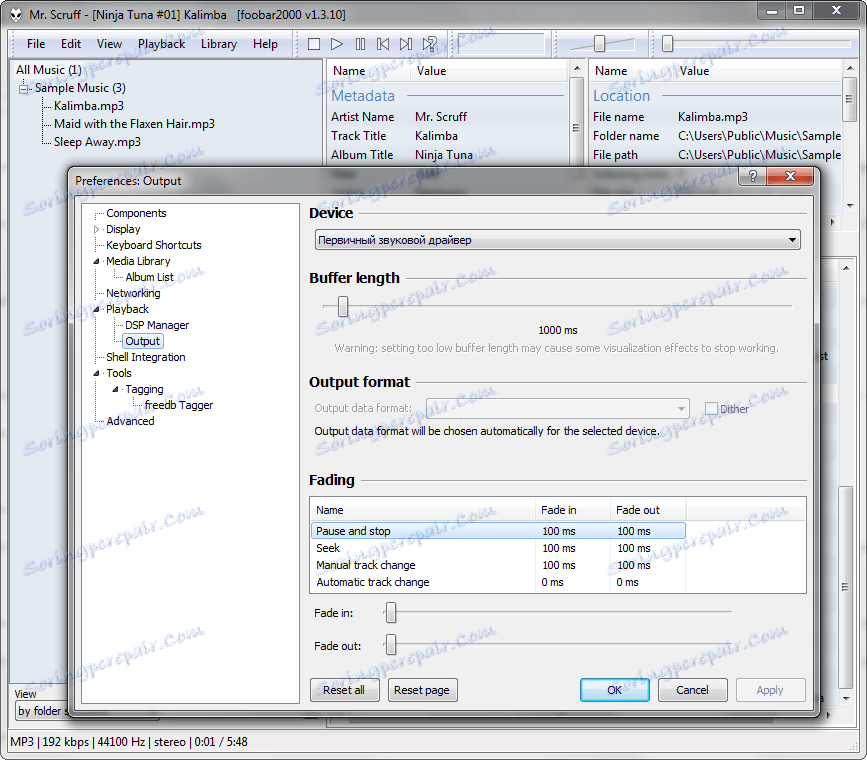Click the Fade in column header
Viewport: 867px width, 760px height.
pyautogui.click(x=572, y=510)
